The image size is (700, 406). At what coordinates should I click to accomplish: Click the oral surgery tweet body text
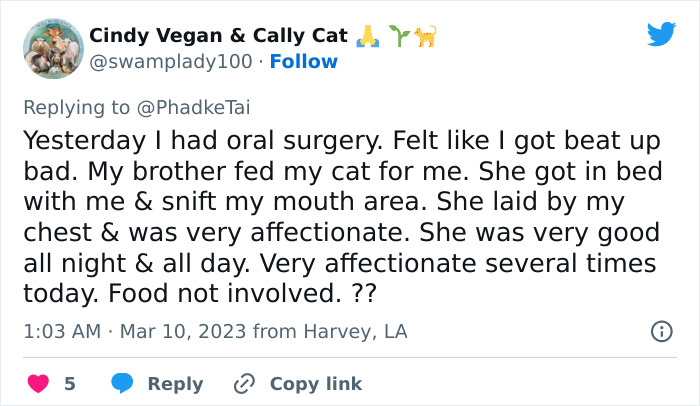tap(340, 214)
